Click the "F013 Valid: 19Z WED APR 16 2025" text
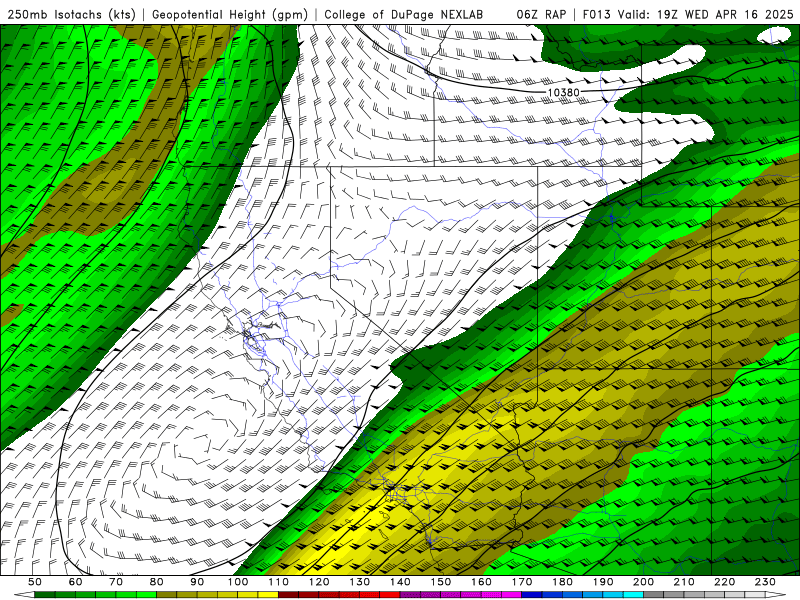 click(688, 14)
